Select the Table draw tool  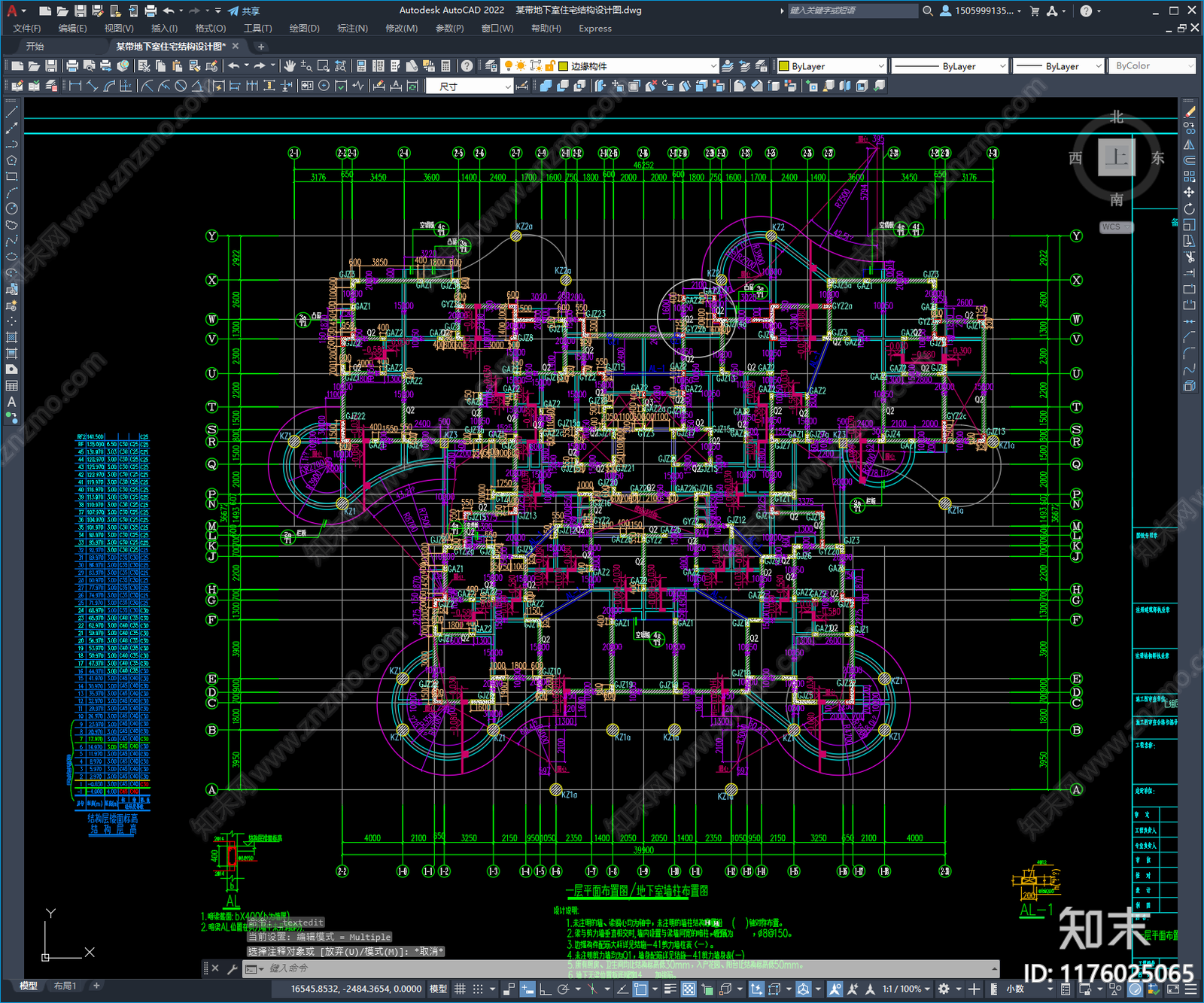click(x=11, y=386)
